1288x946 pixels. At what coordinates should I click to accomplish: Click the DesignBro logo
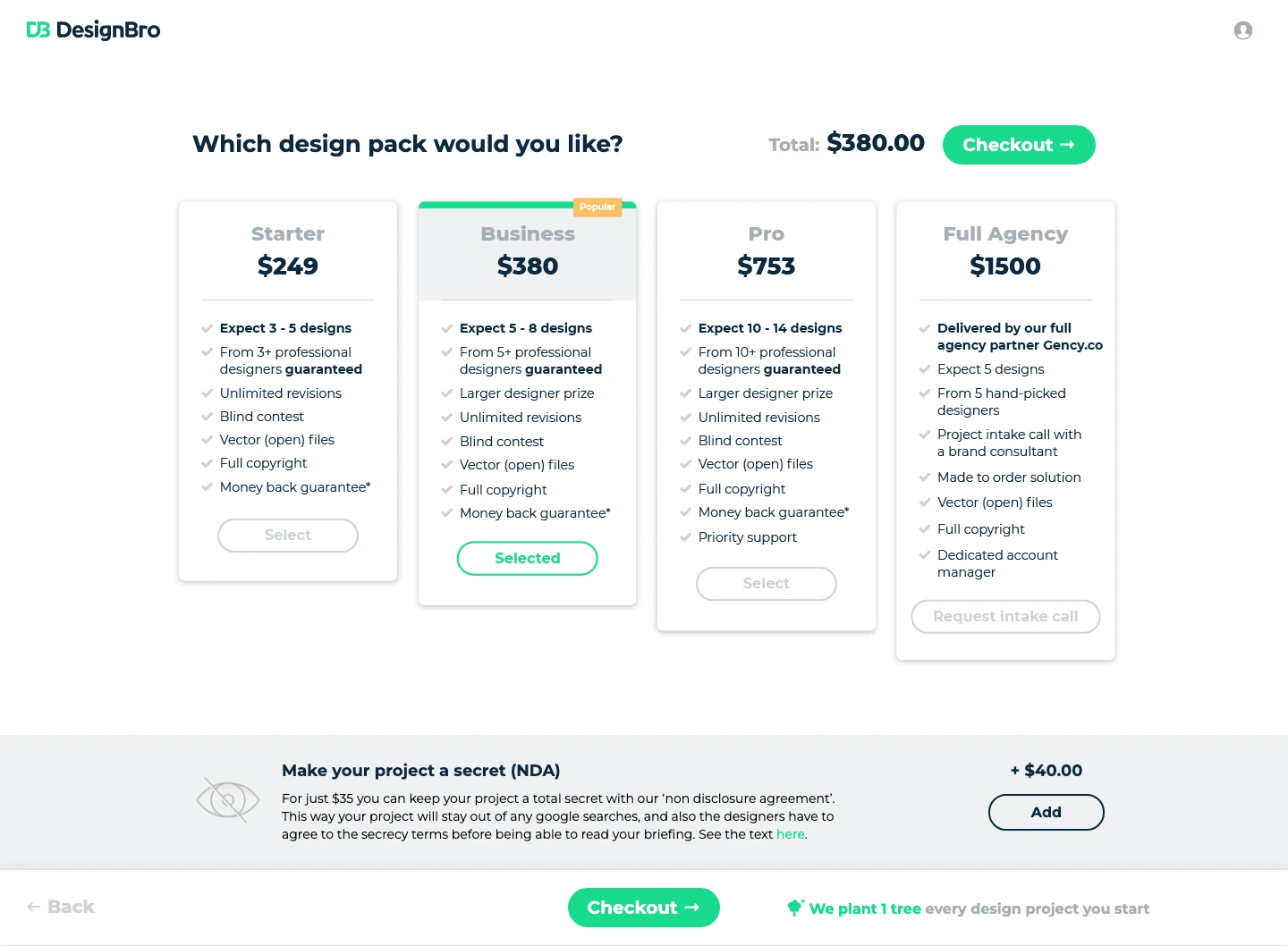93,30
